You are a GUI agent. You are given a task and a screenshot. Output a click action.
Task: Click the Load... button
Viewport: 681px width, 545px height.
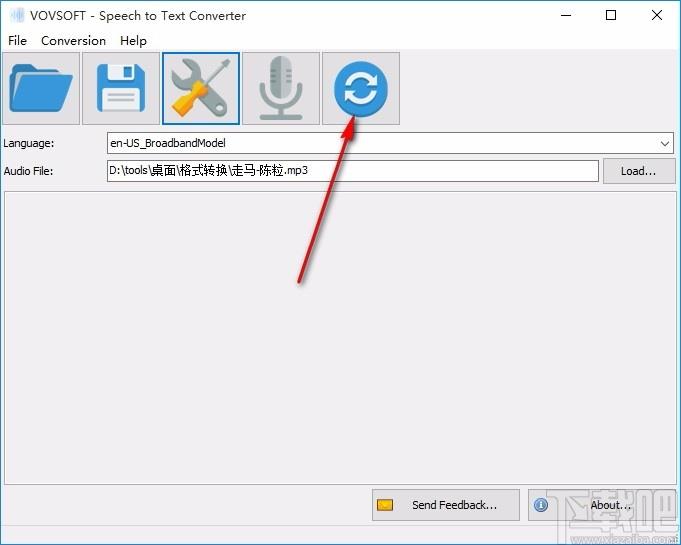click(x=639, y=171)
